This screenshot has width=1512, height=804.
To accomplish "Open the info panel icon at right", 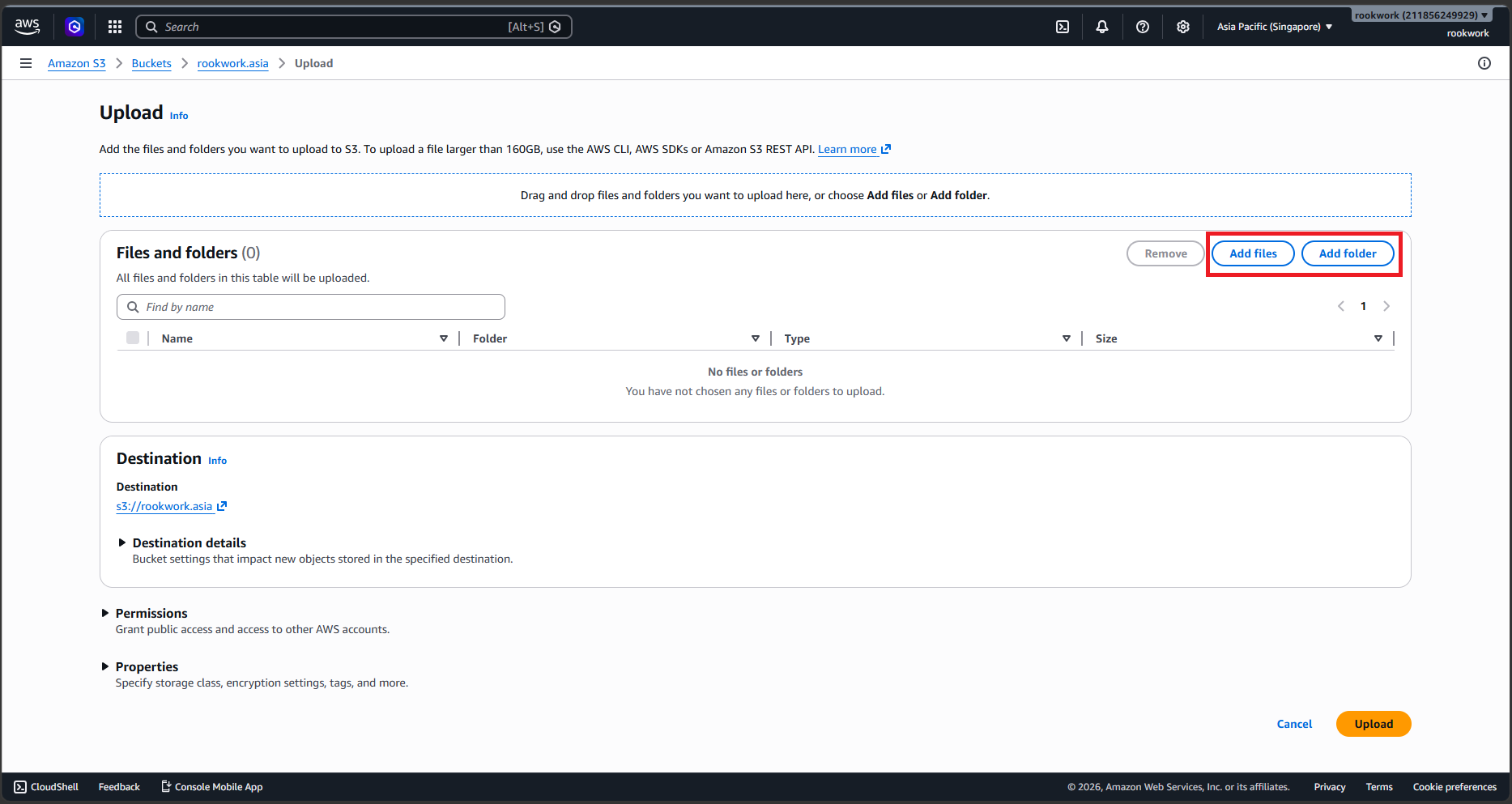I will 1484,63.
